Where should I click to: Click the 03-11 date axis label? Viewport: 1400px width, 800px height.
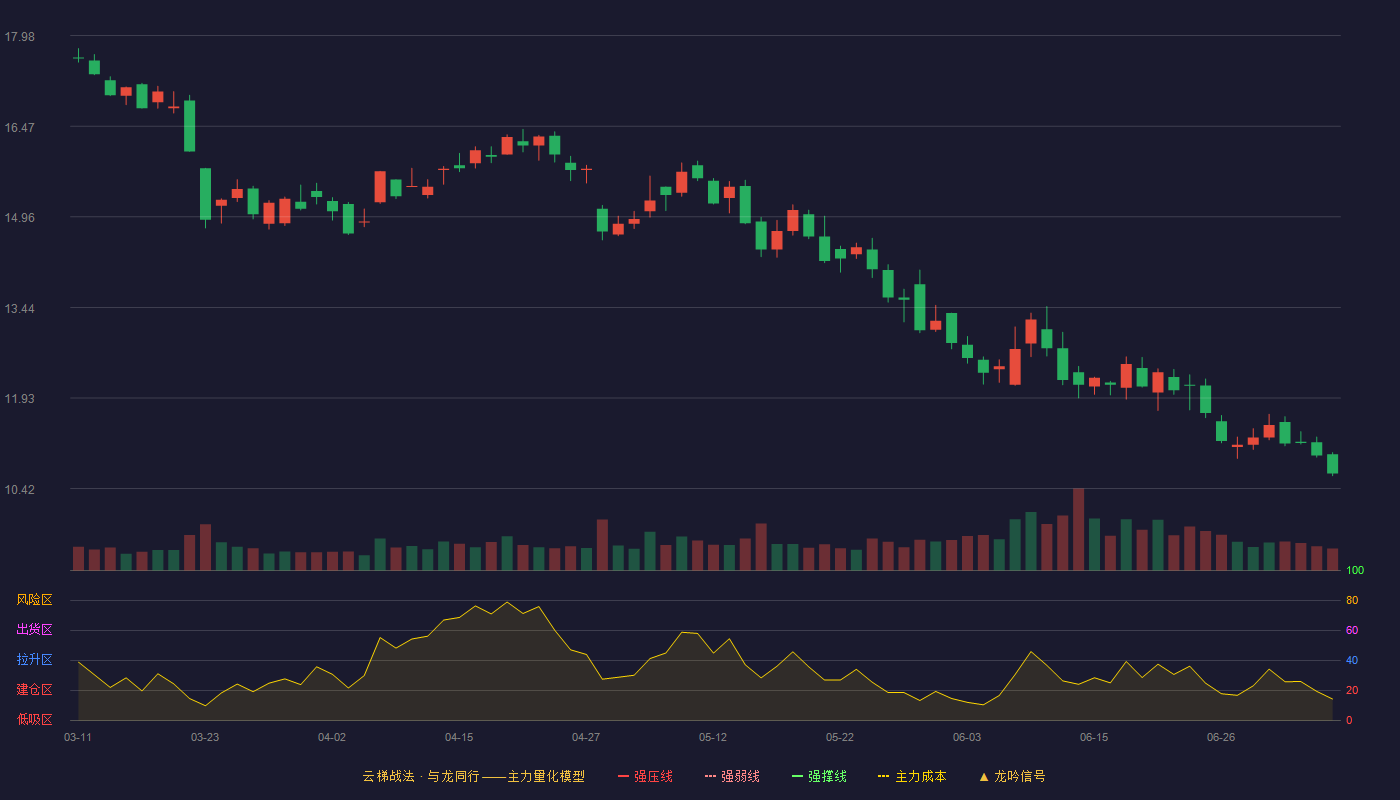tap(78, 737)
